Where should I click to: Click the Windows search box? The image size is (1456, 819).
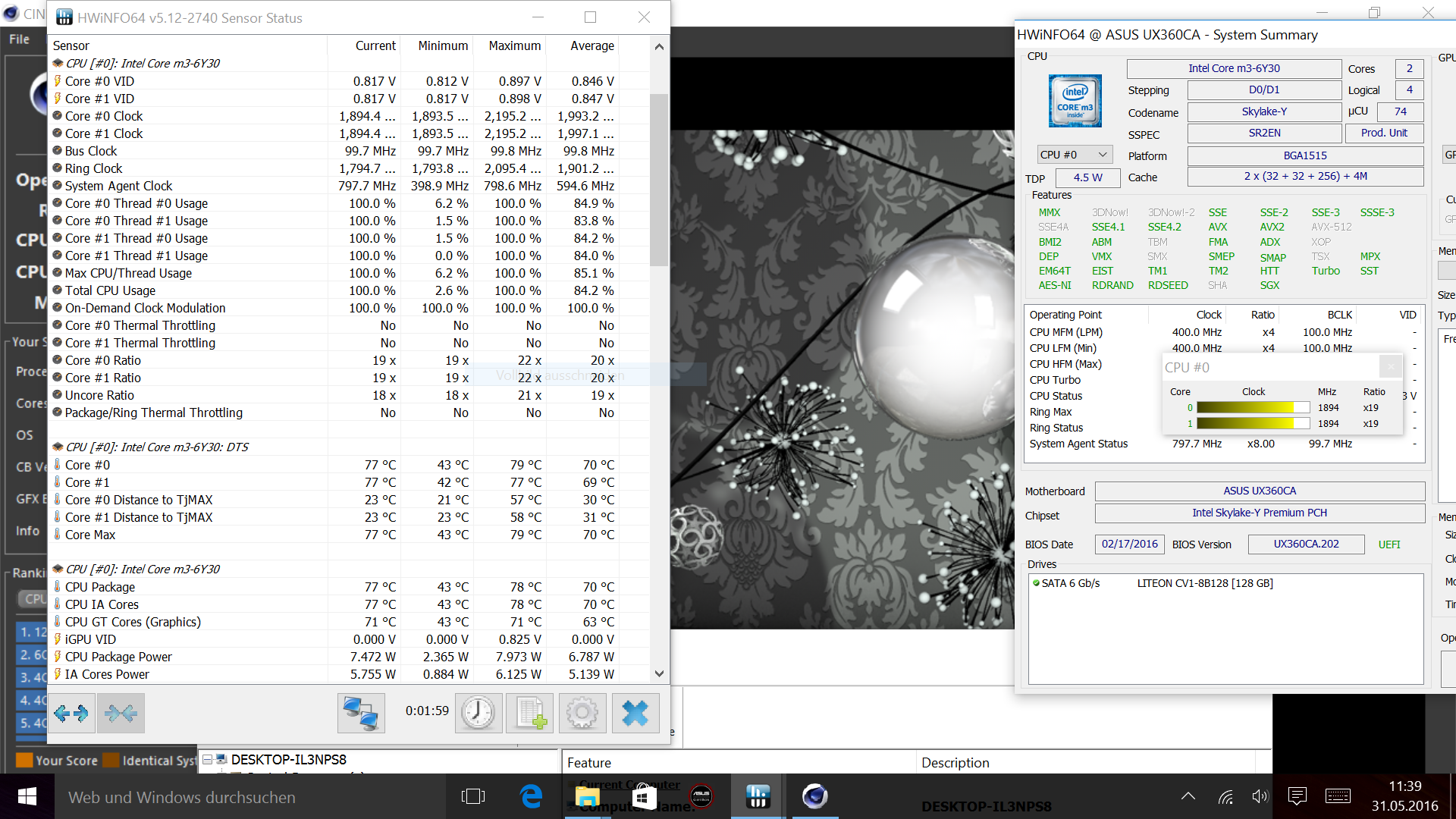182,798
